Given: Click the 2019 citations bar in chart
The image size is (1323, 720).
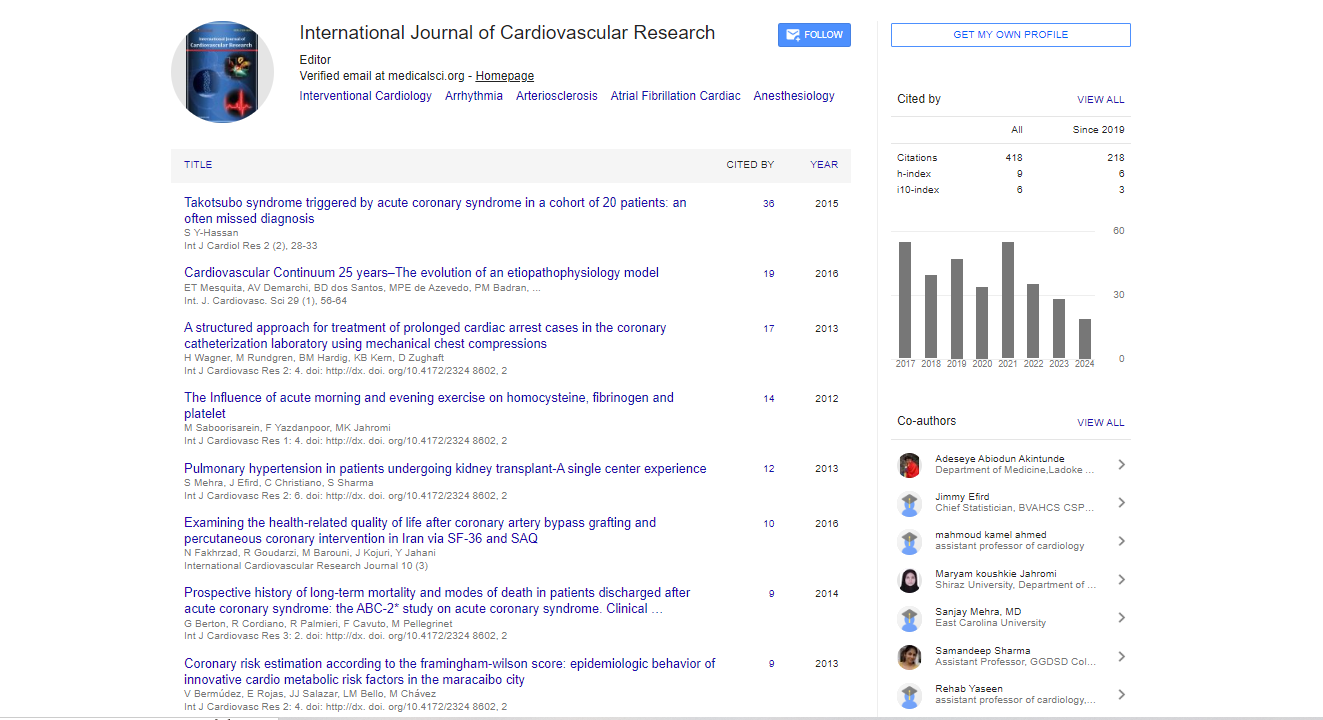Looking at the screenshot, I should pyautogui.click(x=957, y=309).
